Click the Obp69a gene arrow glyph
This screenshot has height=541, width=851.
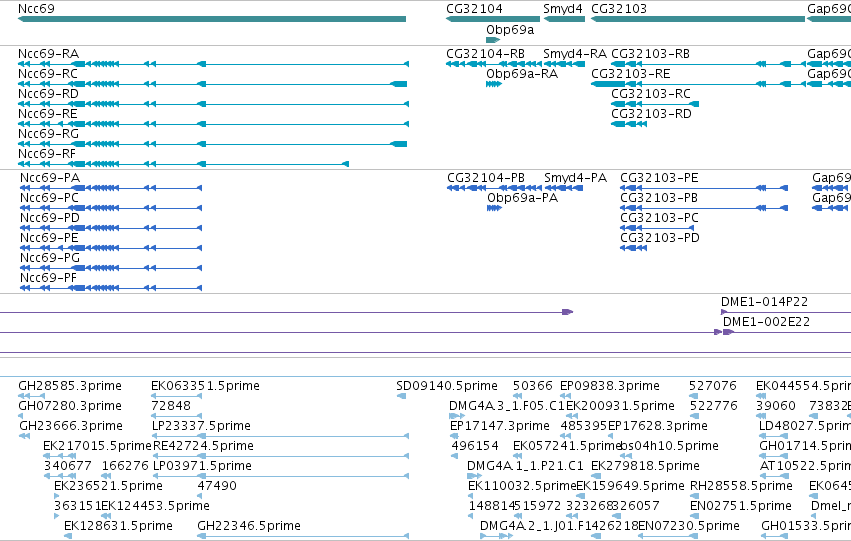tap(493, 40)
